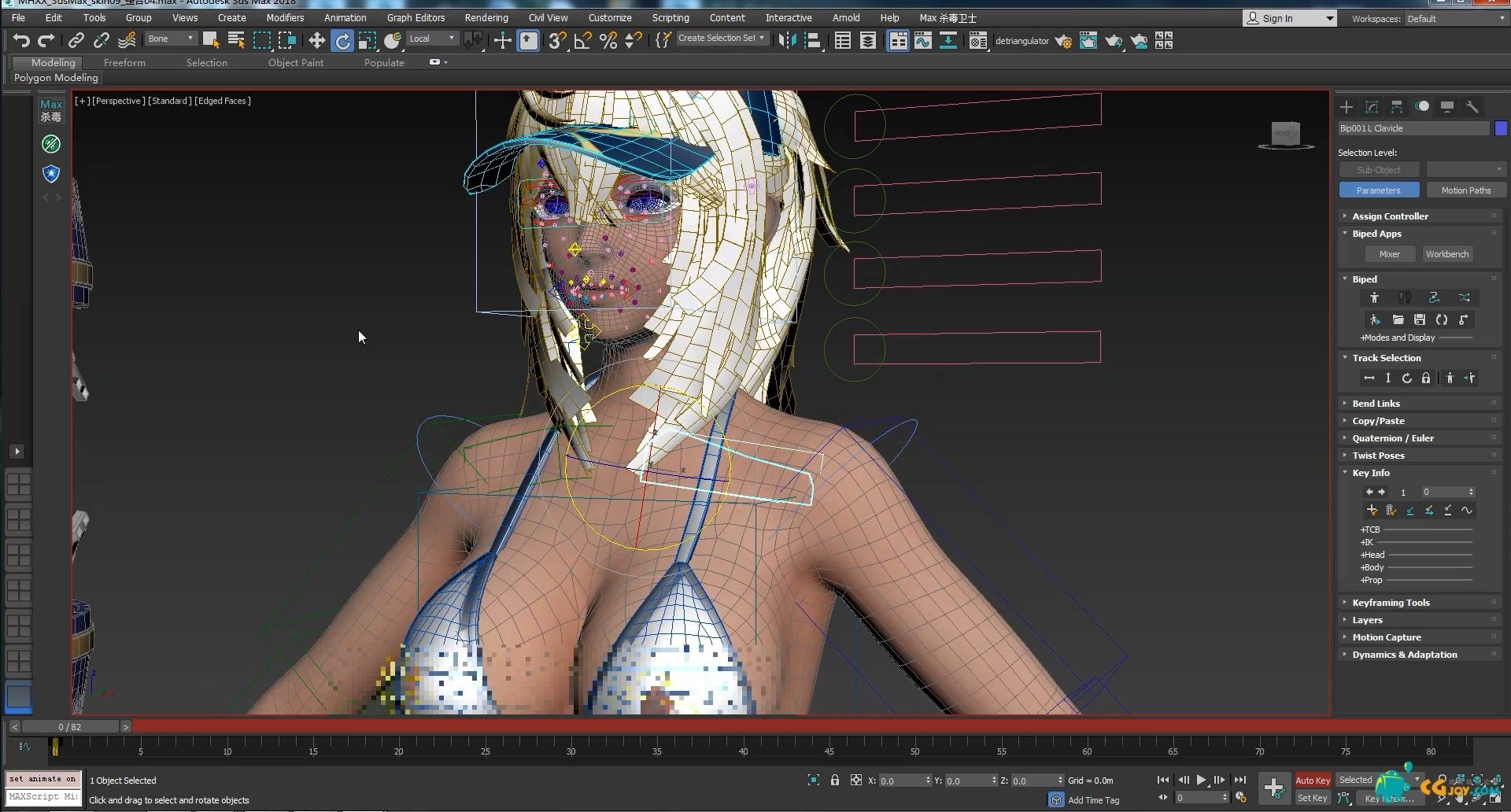This screenshot has height=812, width=1511.
Task: Toggle Auto Key animation mode
Action: [x=1313, y=781]
